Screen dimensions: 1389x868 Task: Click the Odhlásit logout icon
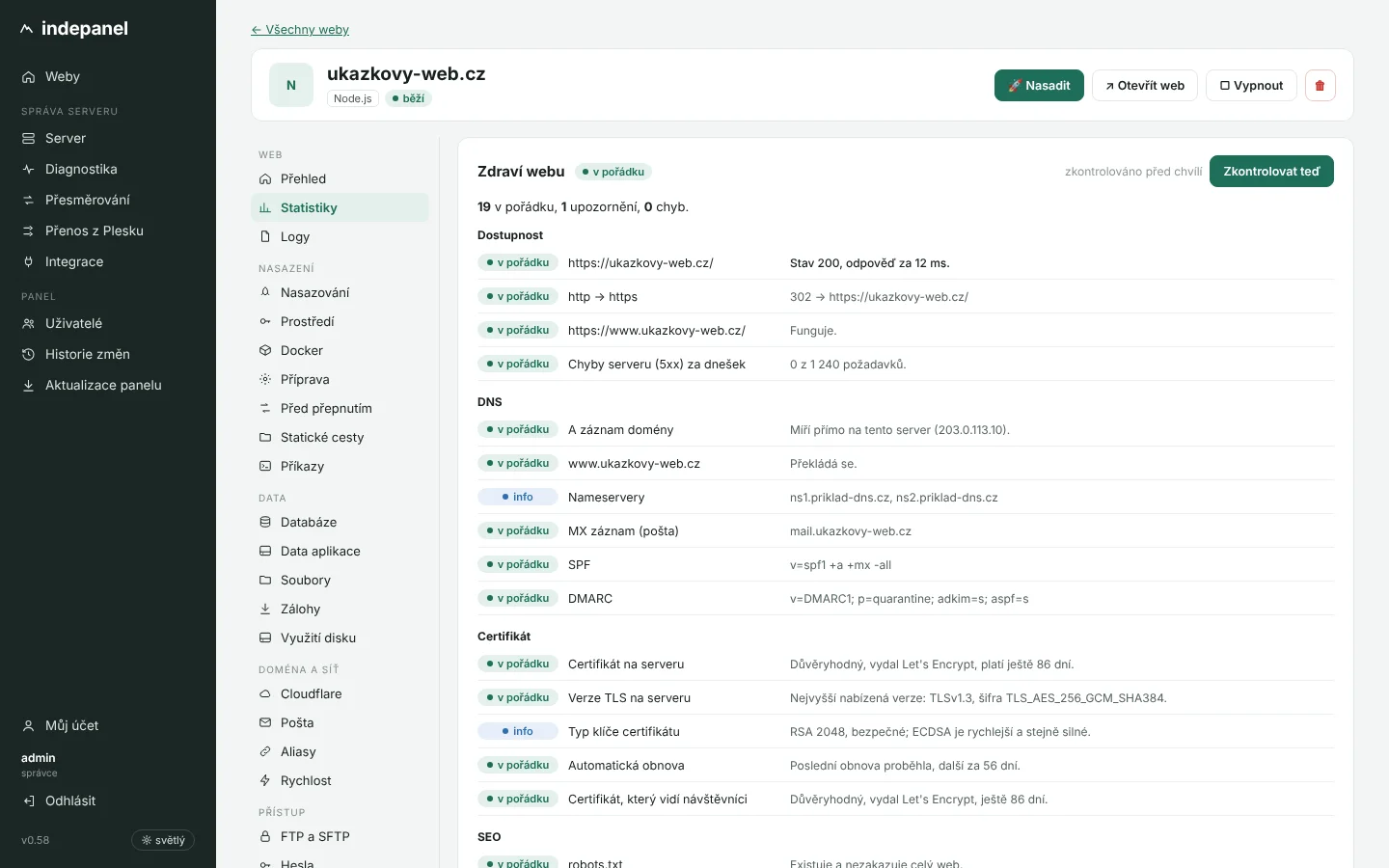[x=29, y=800]
